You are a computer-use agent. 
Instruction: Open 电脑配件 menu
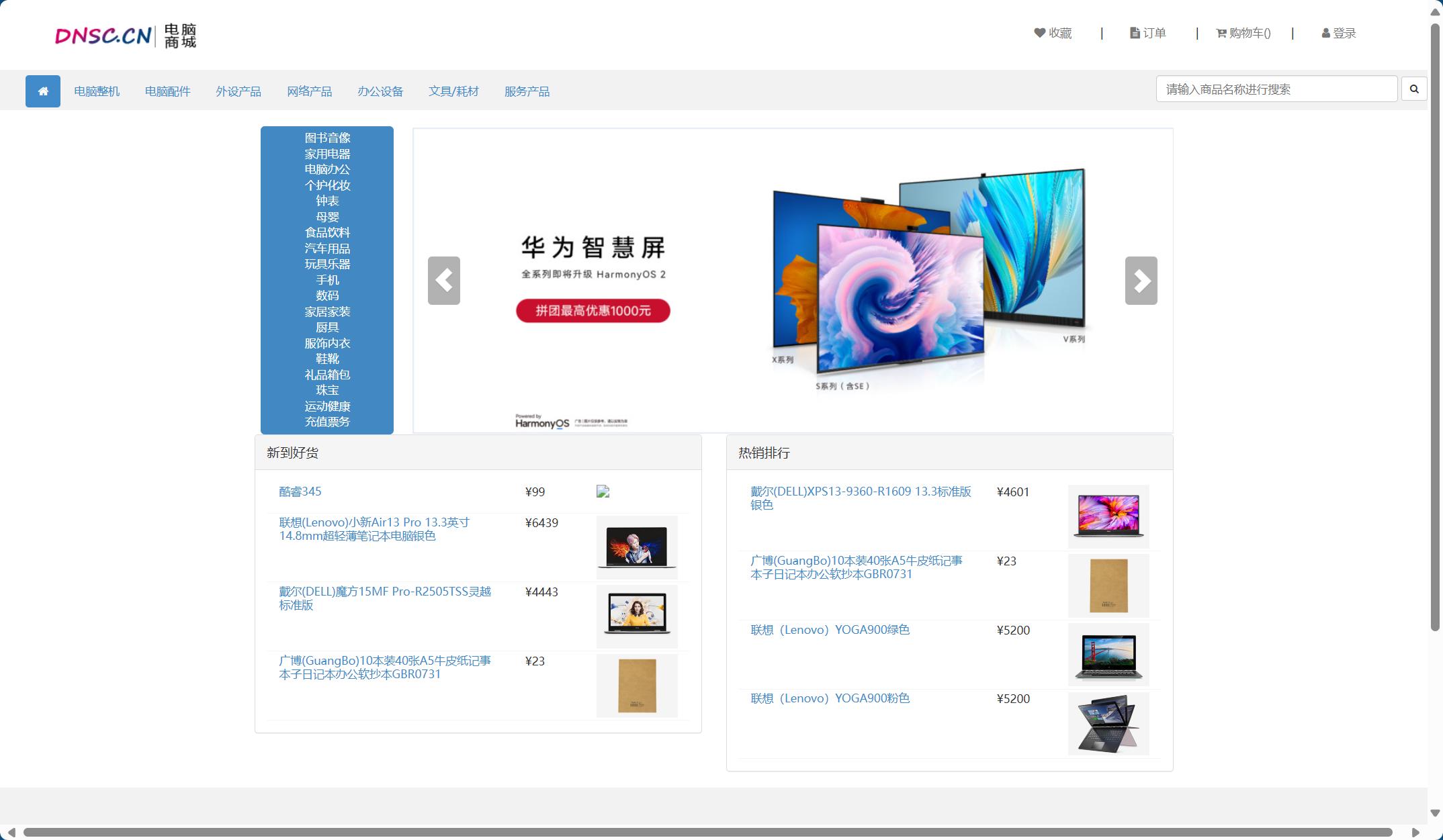click(x=168, y=91)
